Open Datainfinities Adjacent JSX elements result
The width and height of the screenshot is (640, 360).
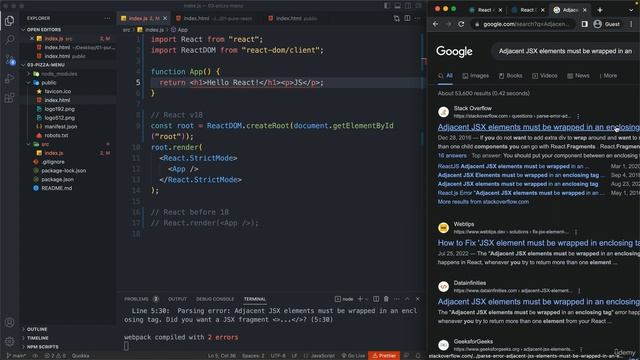click(538, 302)
